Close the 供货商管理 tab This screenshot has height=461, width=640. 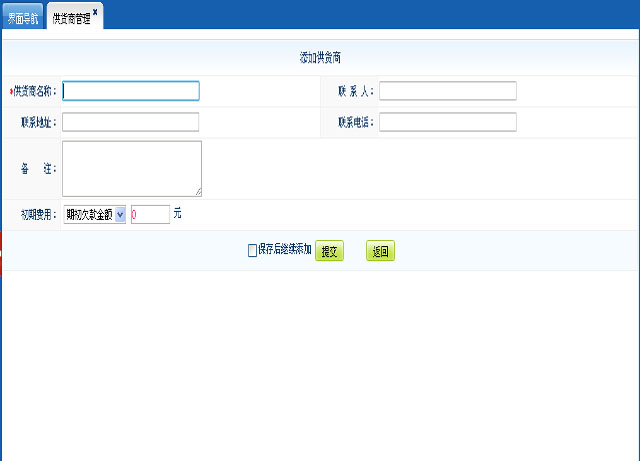coord(95,13)
